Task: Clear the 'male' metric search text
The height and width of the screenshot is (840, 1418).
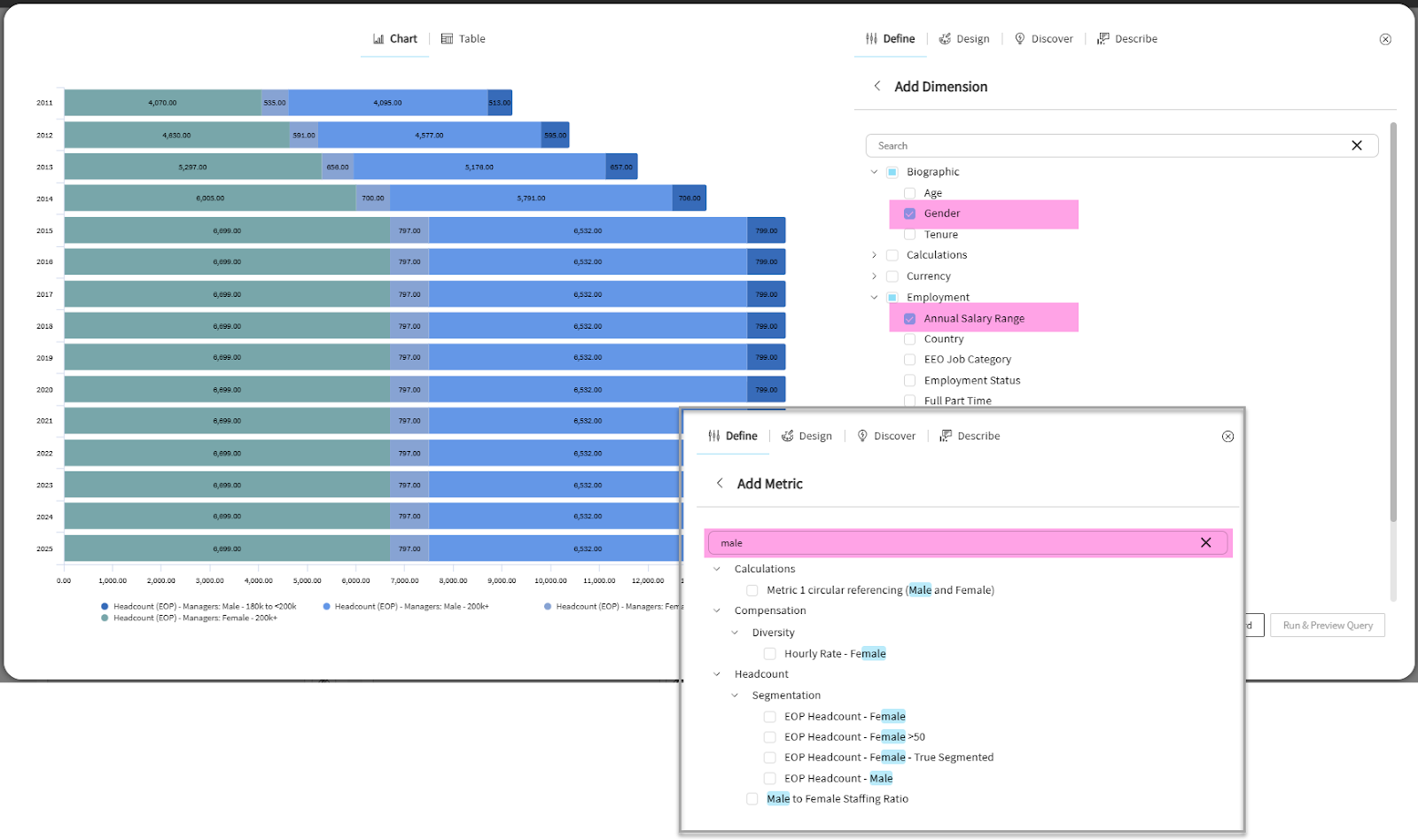Action: coord(1205,543)
